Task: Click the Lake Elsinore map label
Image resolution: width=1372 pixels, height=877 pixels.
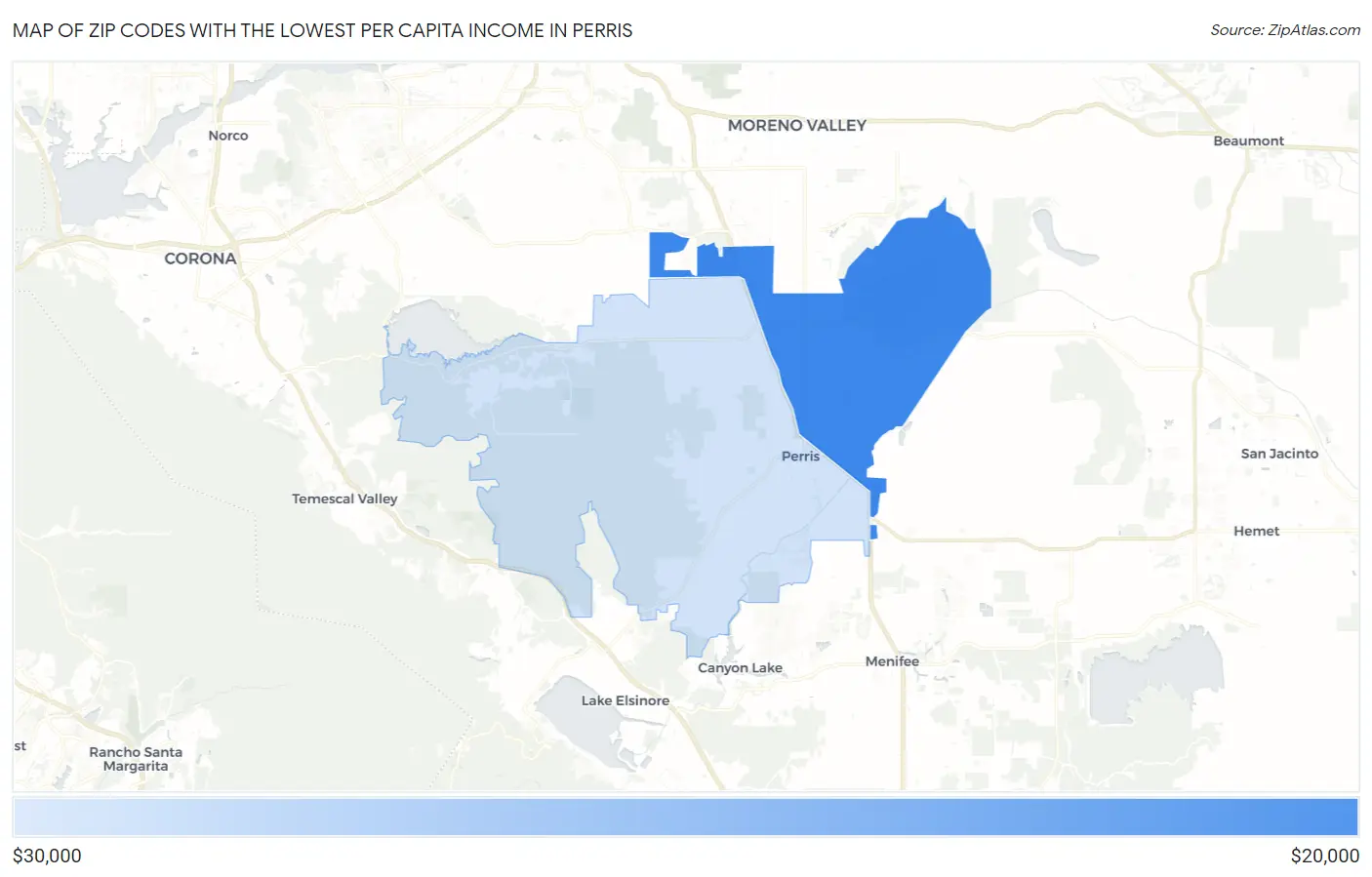Action: click(625, 700)
